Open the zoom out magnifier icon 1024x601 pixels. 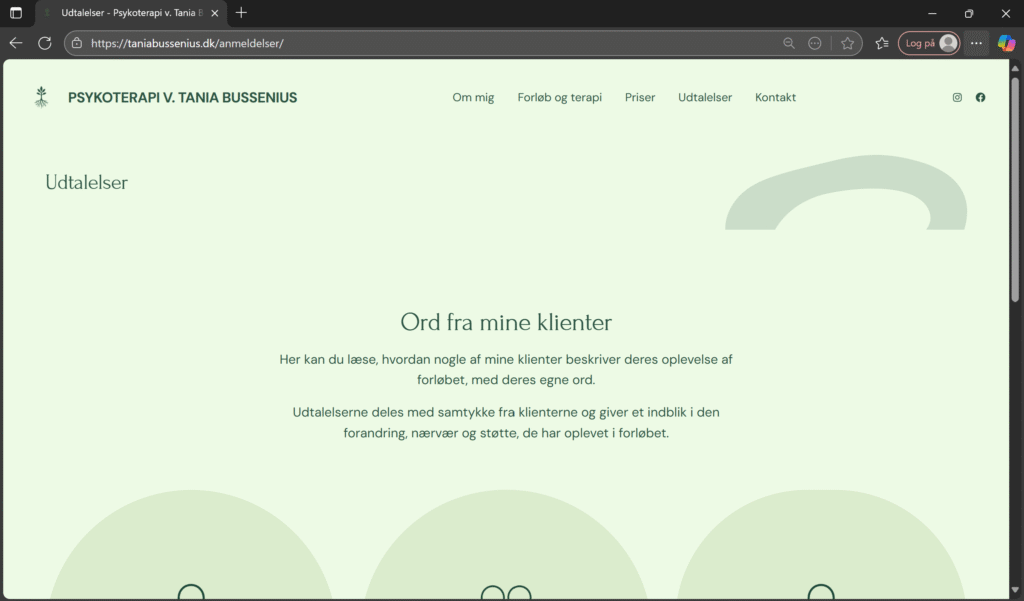[789, 43]
